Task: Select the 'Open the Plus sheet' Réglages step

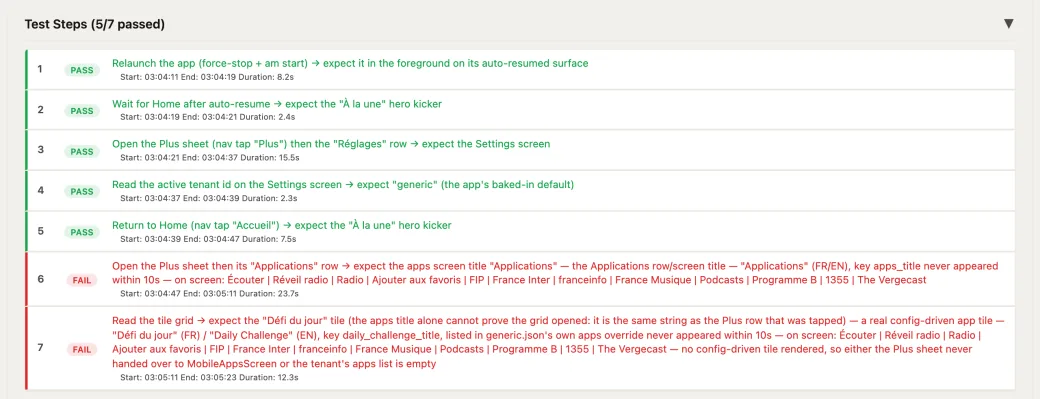Action: click(331, 144)
